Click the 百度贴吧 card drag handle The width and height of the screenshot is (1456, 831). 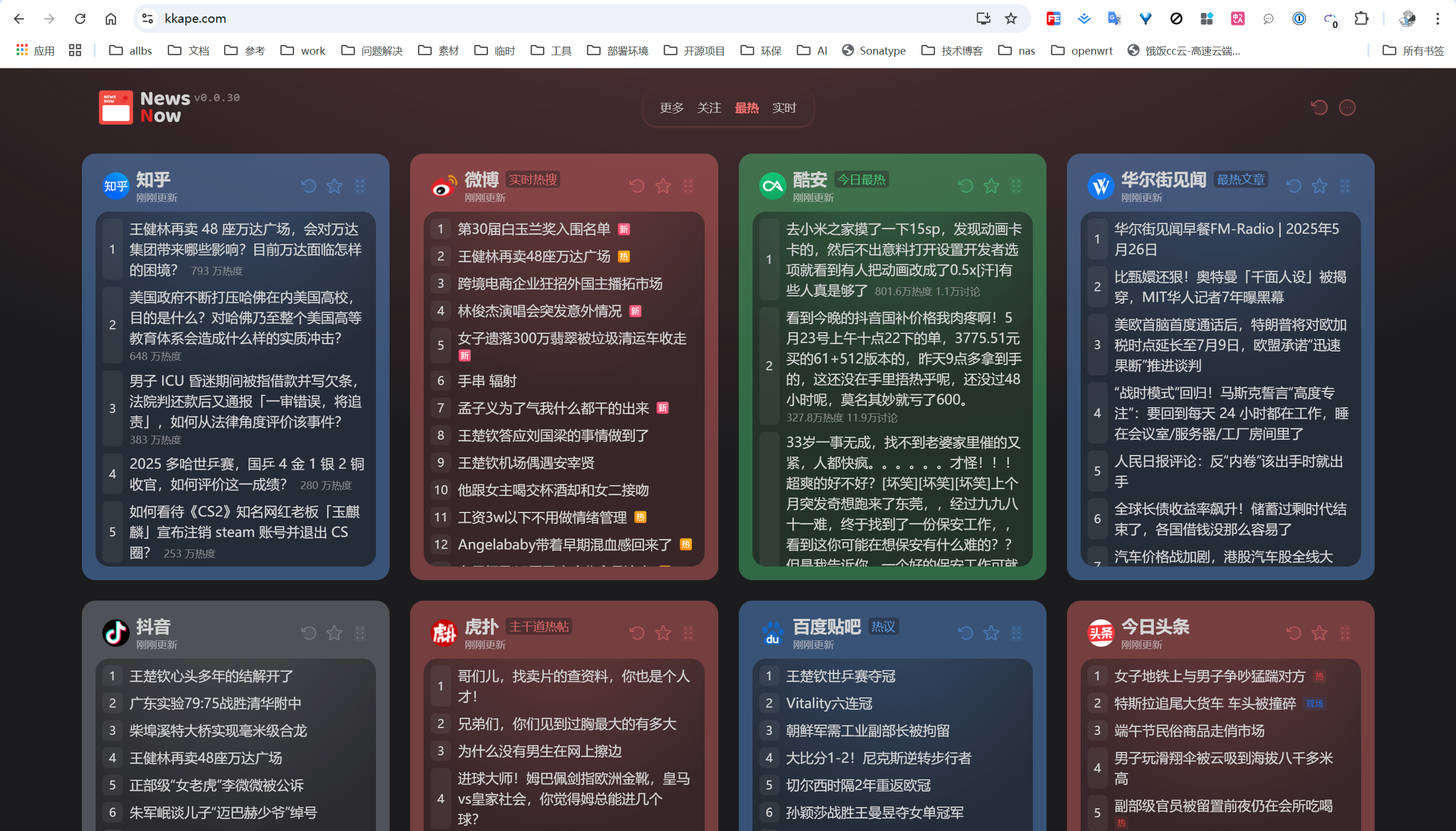1016,633
